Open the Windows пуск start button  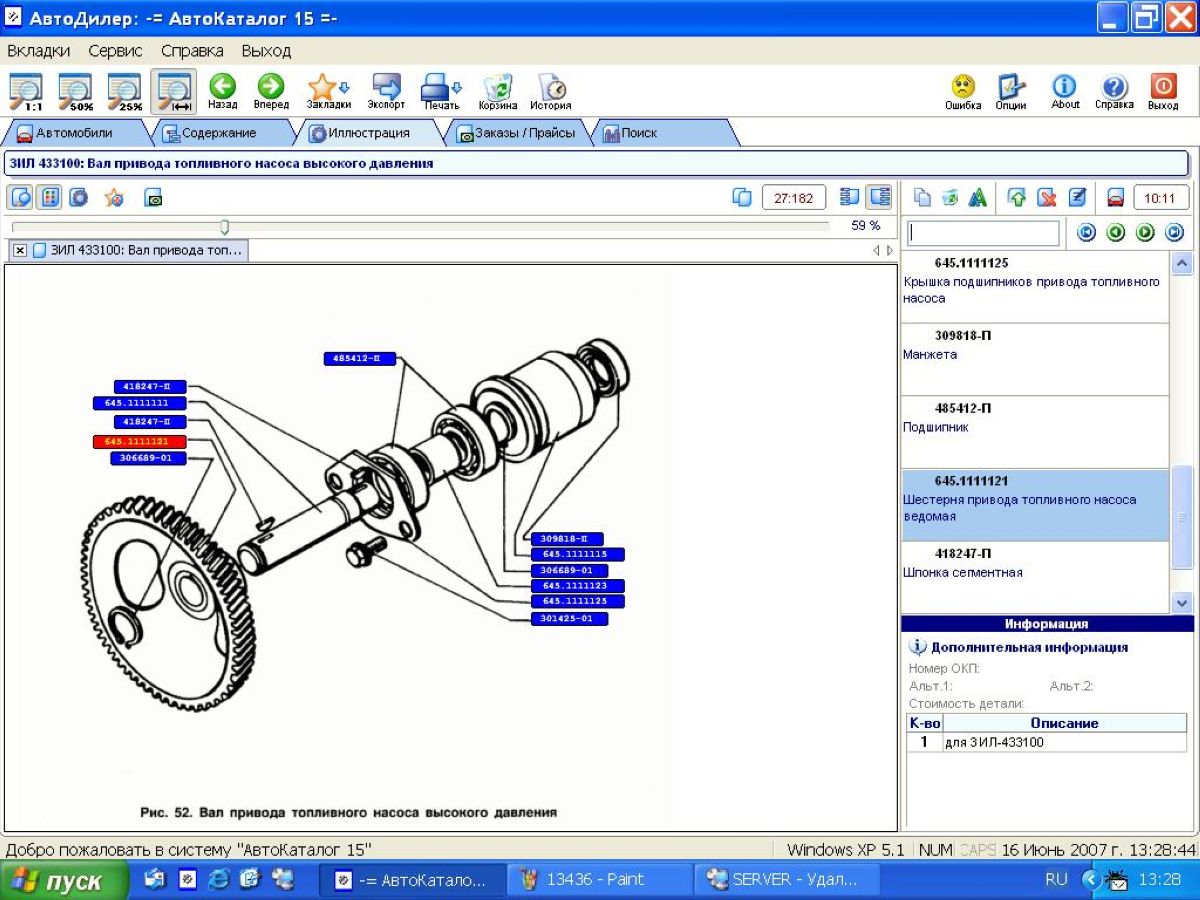[x=64, y=881]
